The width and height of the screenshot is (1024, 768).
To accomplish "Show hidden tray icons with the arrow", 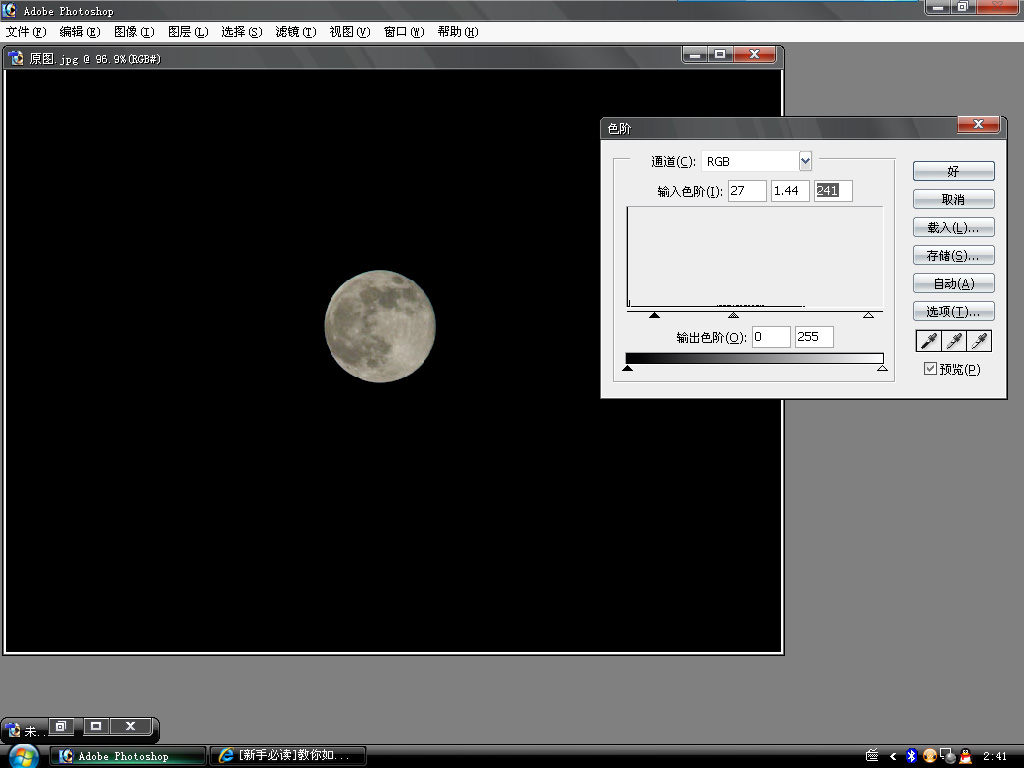I will [x=893, y=756].
